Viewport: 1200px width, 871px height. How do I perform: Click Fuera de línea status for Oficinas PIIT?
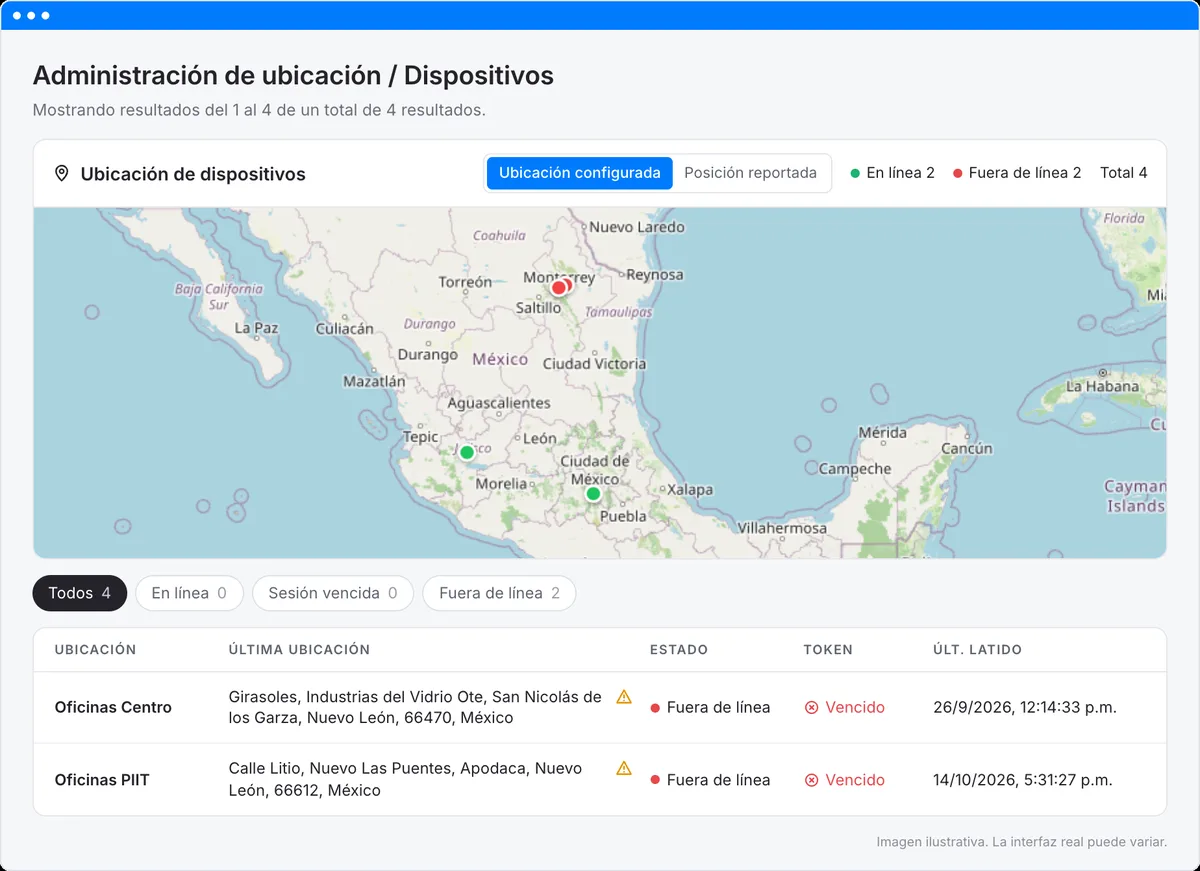pyautogui.click(x=718, y=780)
